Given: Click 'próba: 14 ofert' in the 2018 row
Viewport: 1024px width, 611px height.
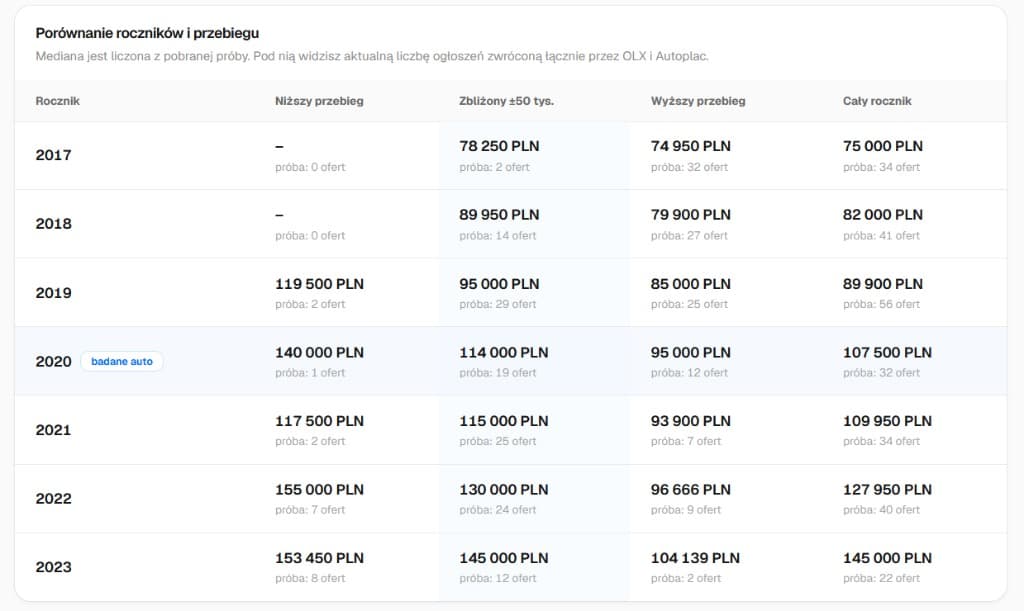Looking at the screenshot, I should click(x=497, y=236).
